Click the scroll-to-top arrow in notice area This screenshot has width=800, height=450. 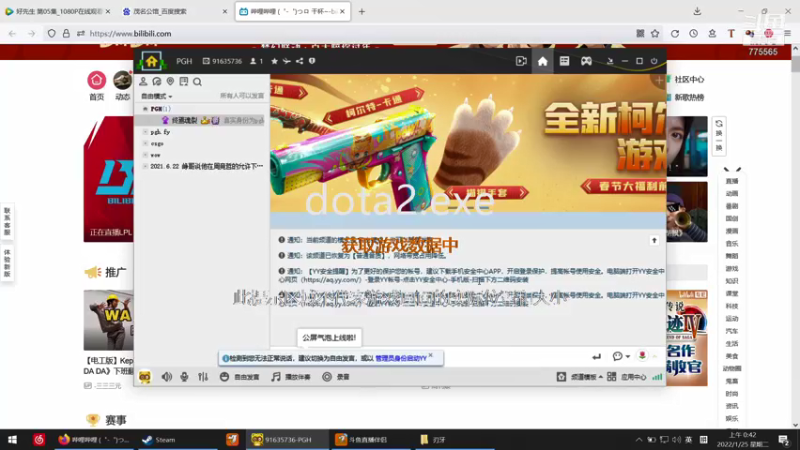coord(654,240)
